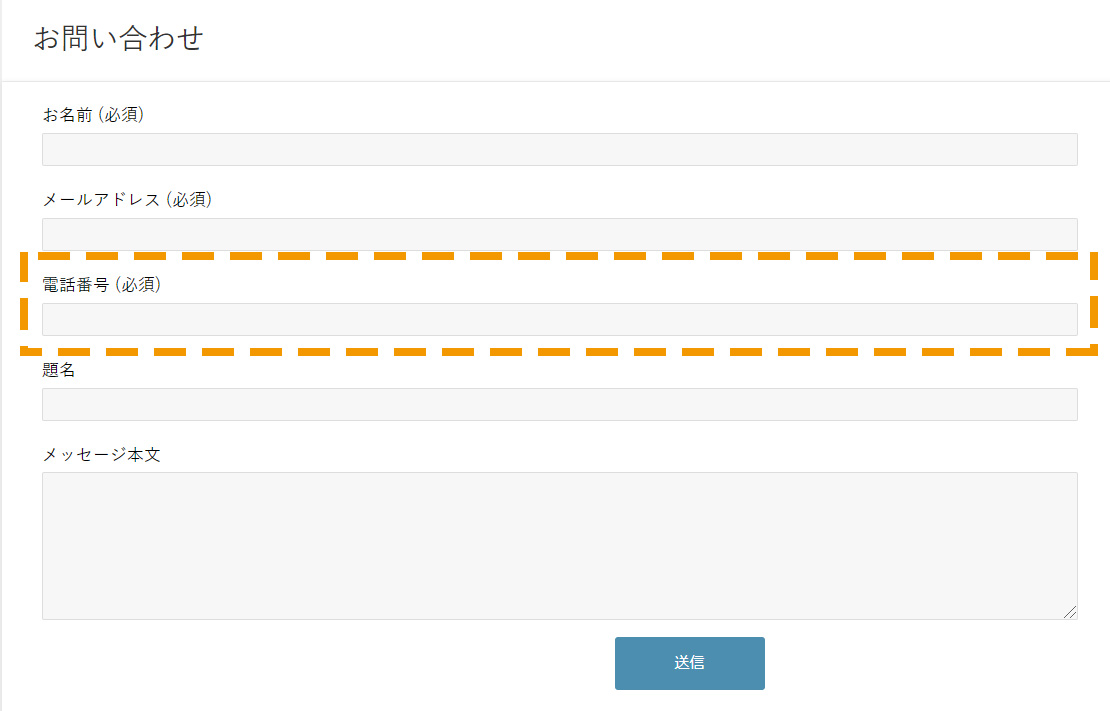1110x711 pixels.
Task: Click the page's left vertical border line
Action: pyautogui.click(x=1, y=400)
